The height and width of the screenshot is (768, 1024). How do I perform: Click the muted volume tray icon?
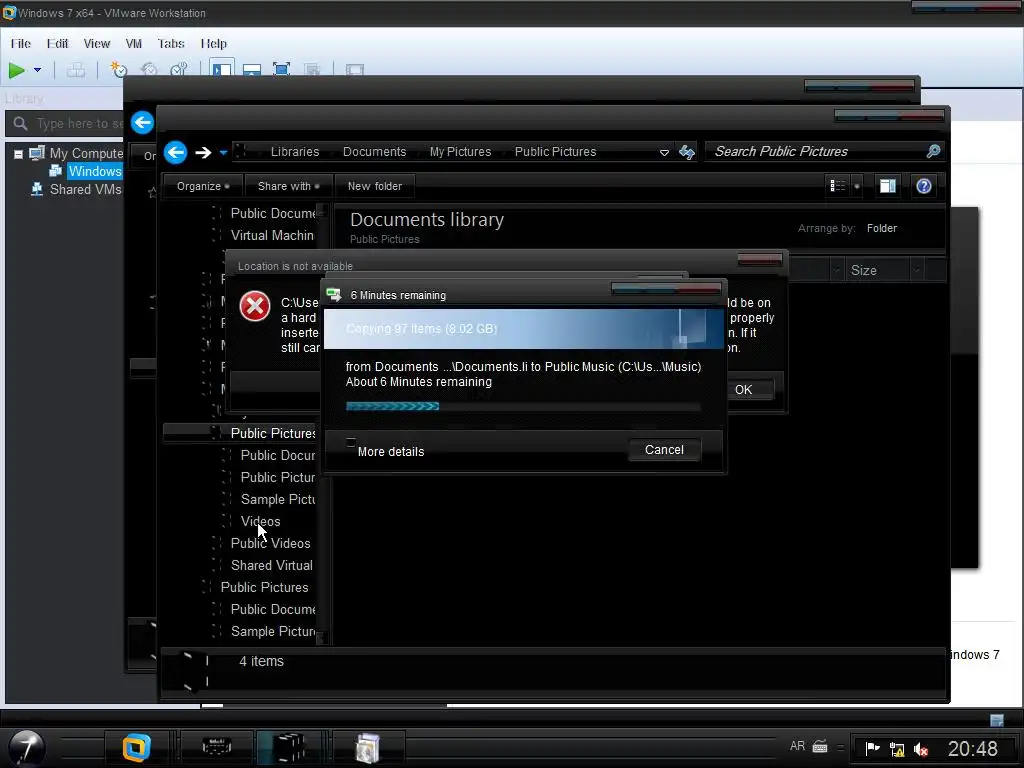[921, 749]
